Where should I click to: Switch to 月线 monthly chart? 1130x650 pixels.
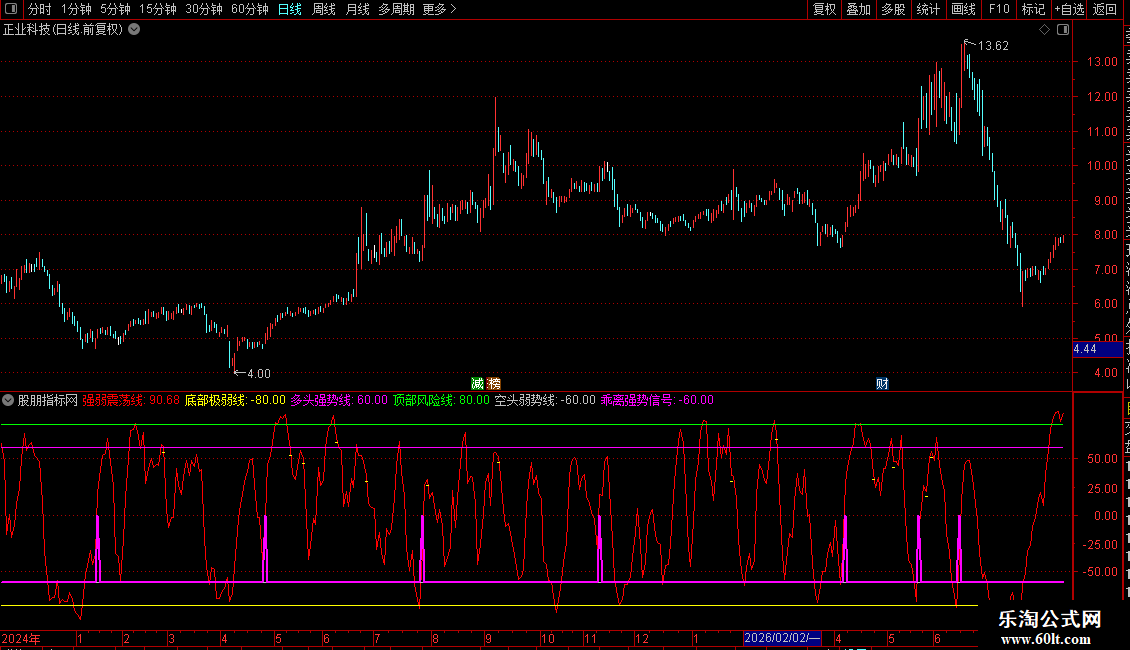click(357, 9)
